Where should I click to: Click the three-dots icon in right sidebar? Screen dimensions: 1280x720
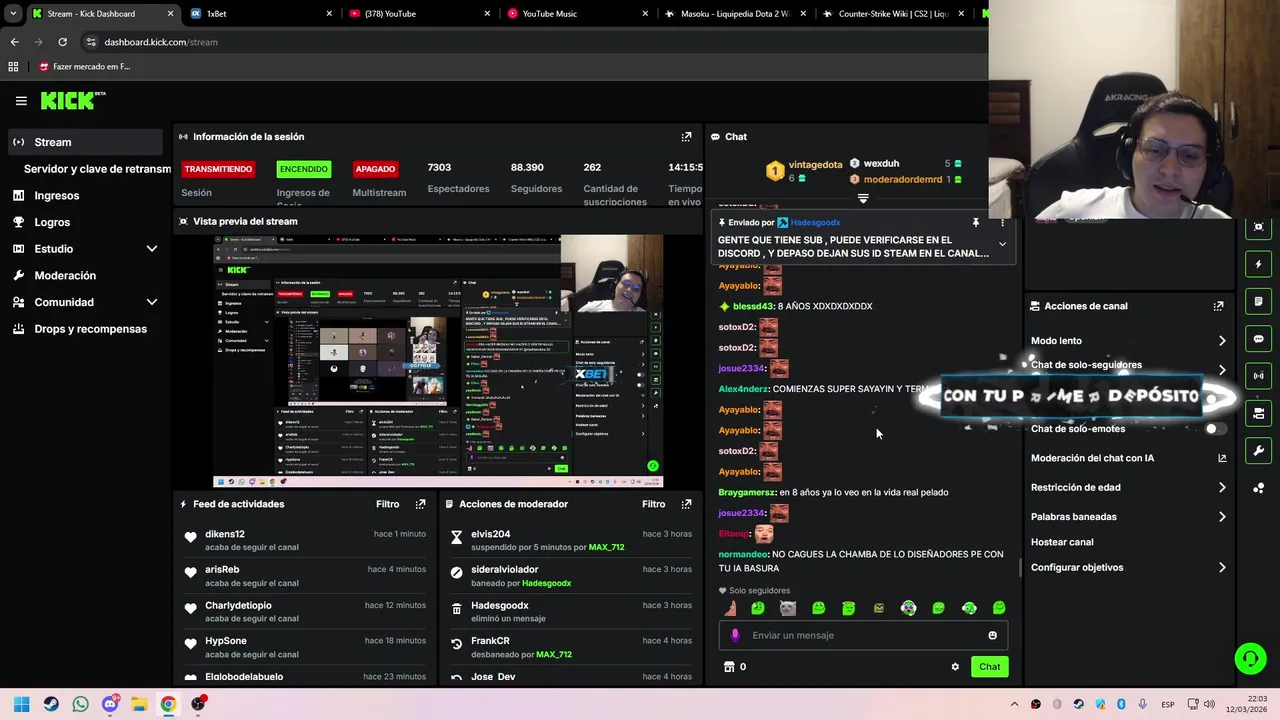pos(1258,488)
